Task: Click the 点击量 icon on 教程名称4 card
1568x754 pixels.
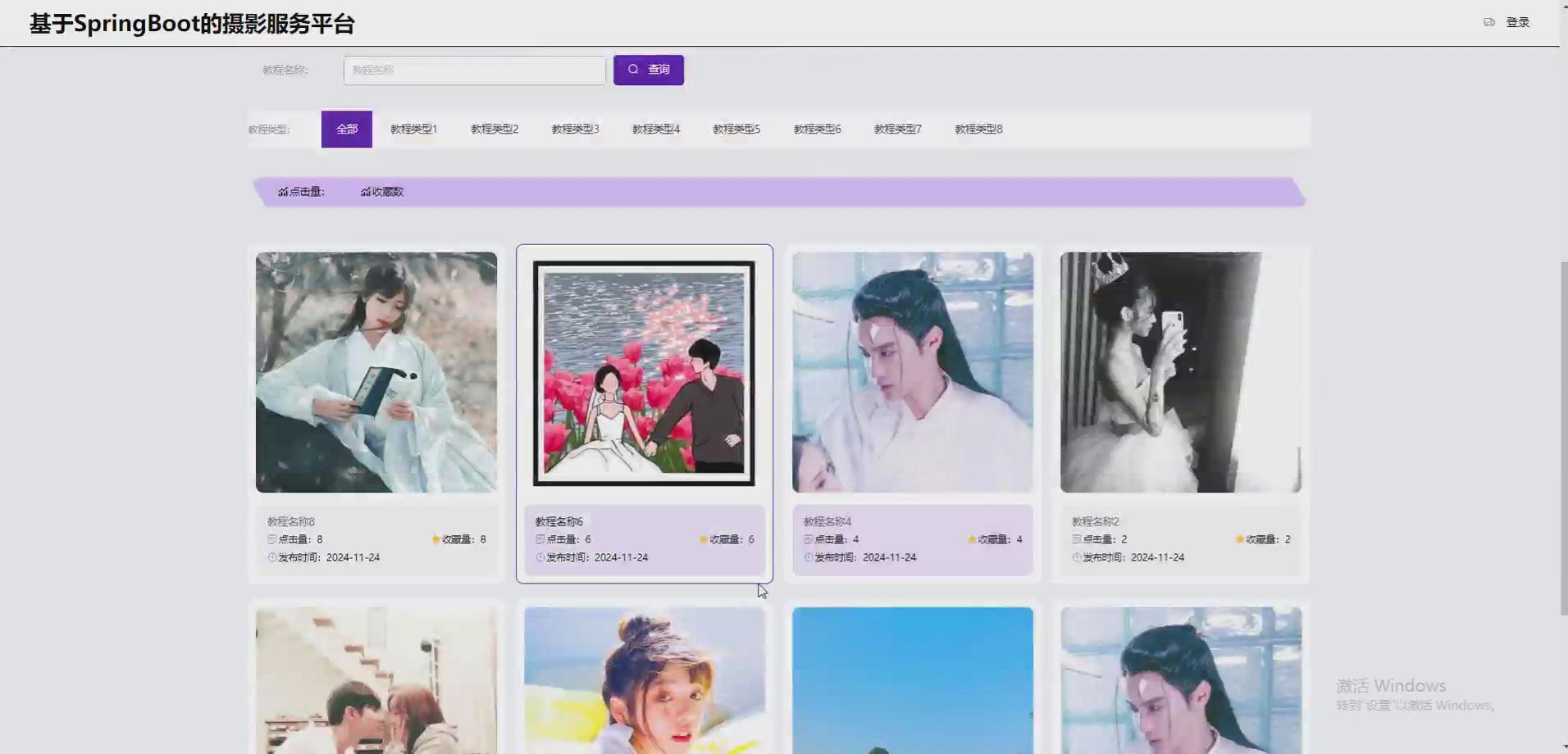Action: pos(809,539)
